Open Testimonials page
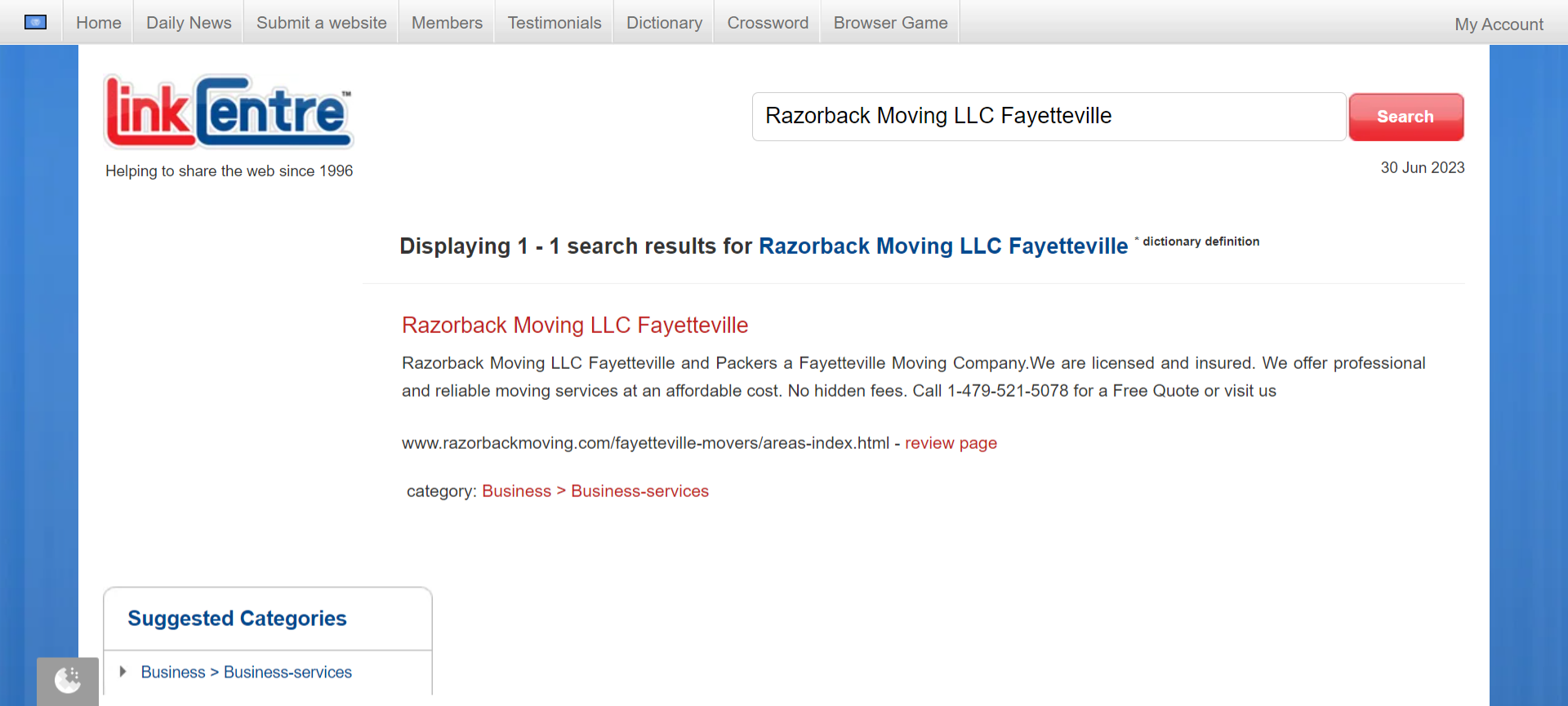The image size is (1568, 706). point(555,23)
